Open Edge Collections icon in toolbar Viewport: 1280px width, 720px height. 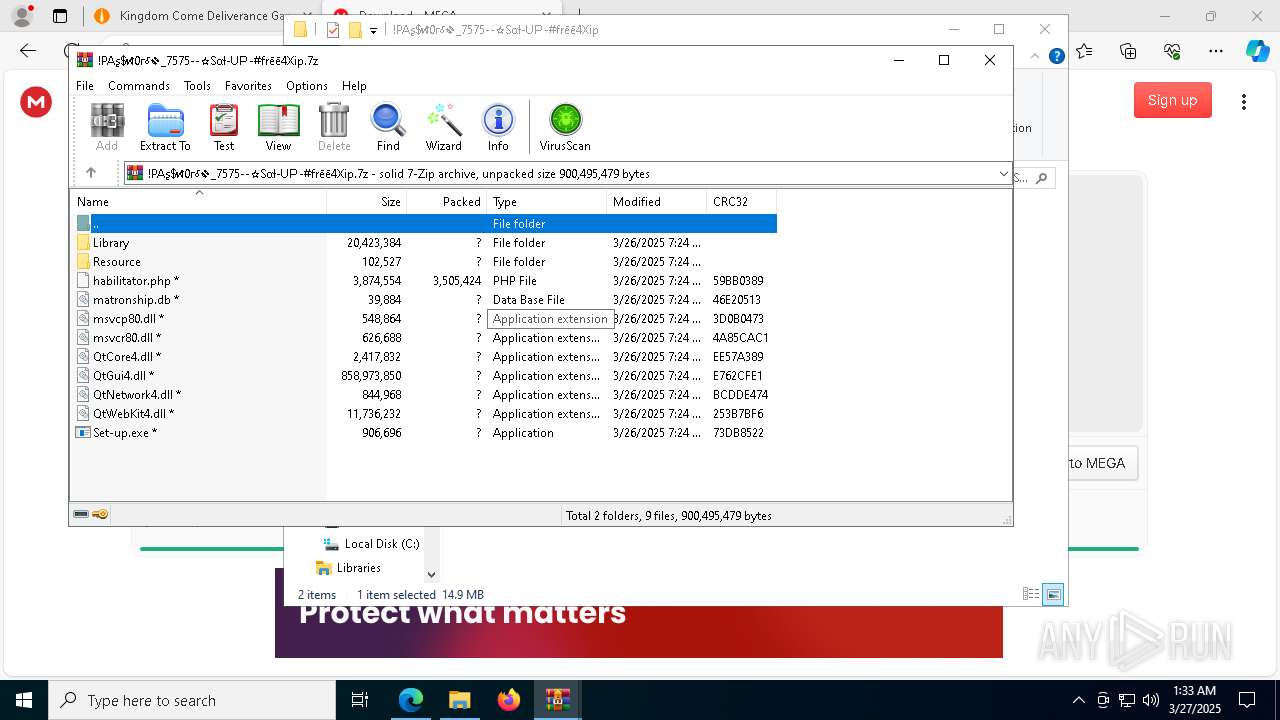click(x=1128, y=51)
